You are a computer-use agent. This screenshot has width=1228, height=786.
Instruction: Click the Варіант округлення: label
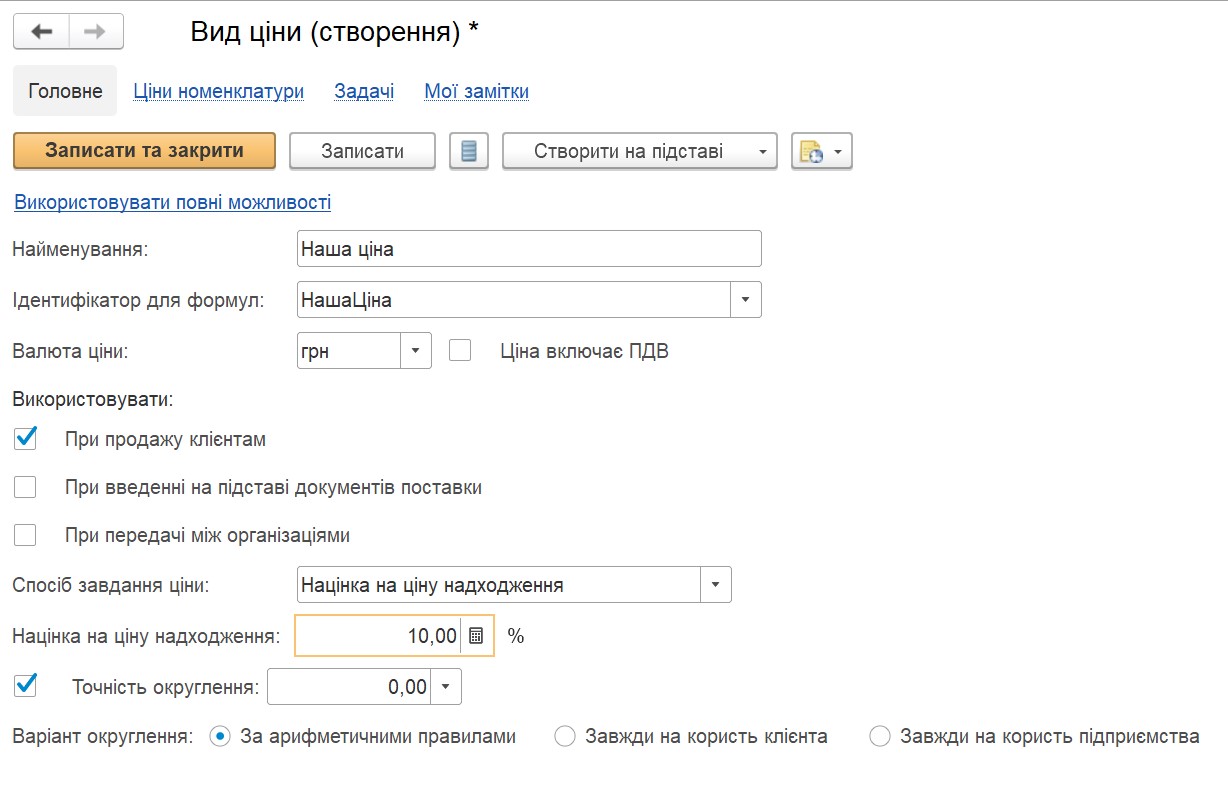(102, 737)
